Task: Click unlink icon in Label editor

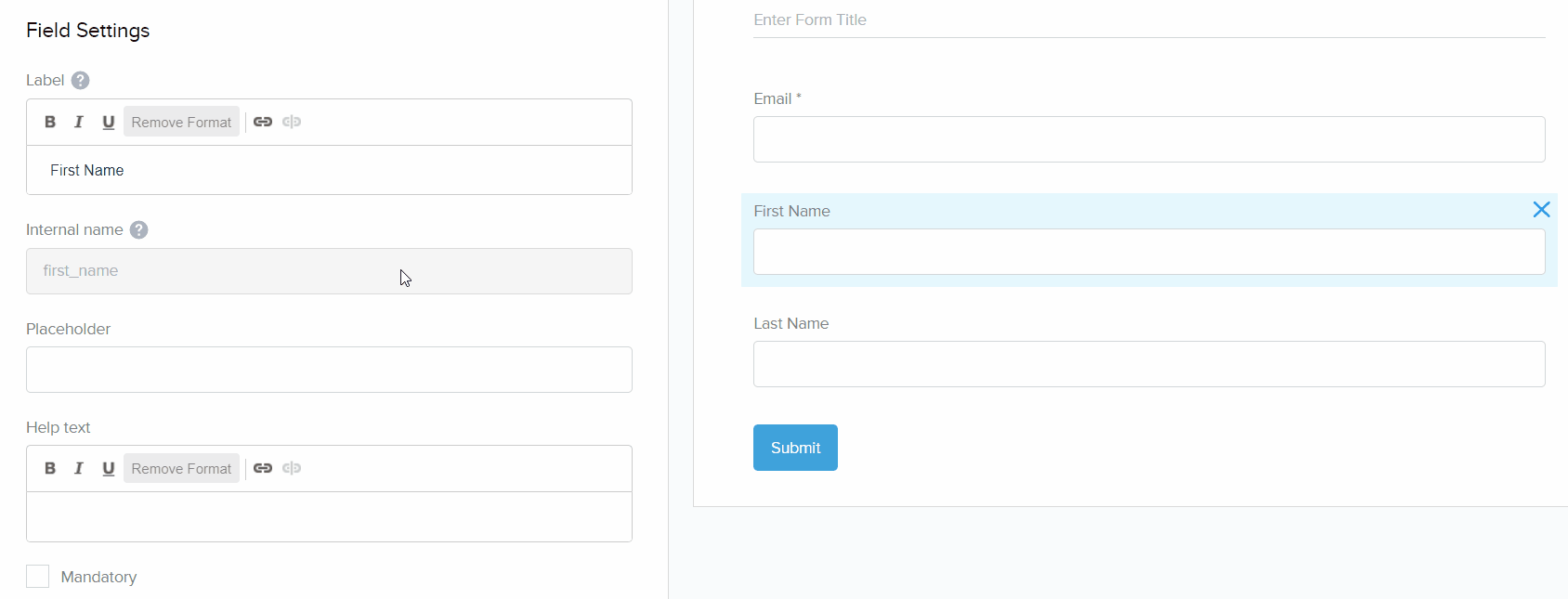Action: 292,122
